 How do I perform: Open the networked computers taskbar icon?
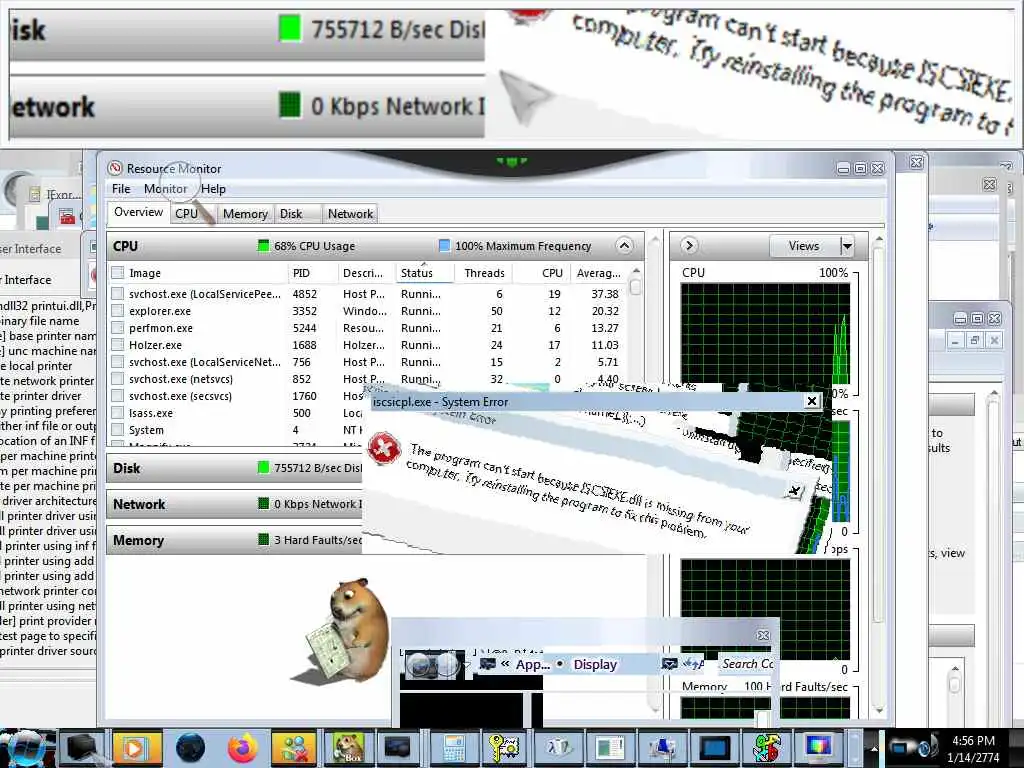coord(662,748)
